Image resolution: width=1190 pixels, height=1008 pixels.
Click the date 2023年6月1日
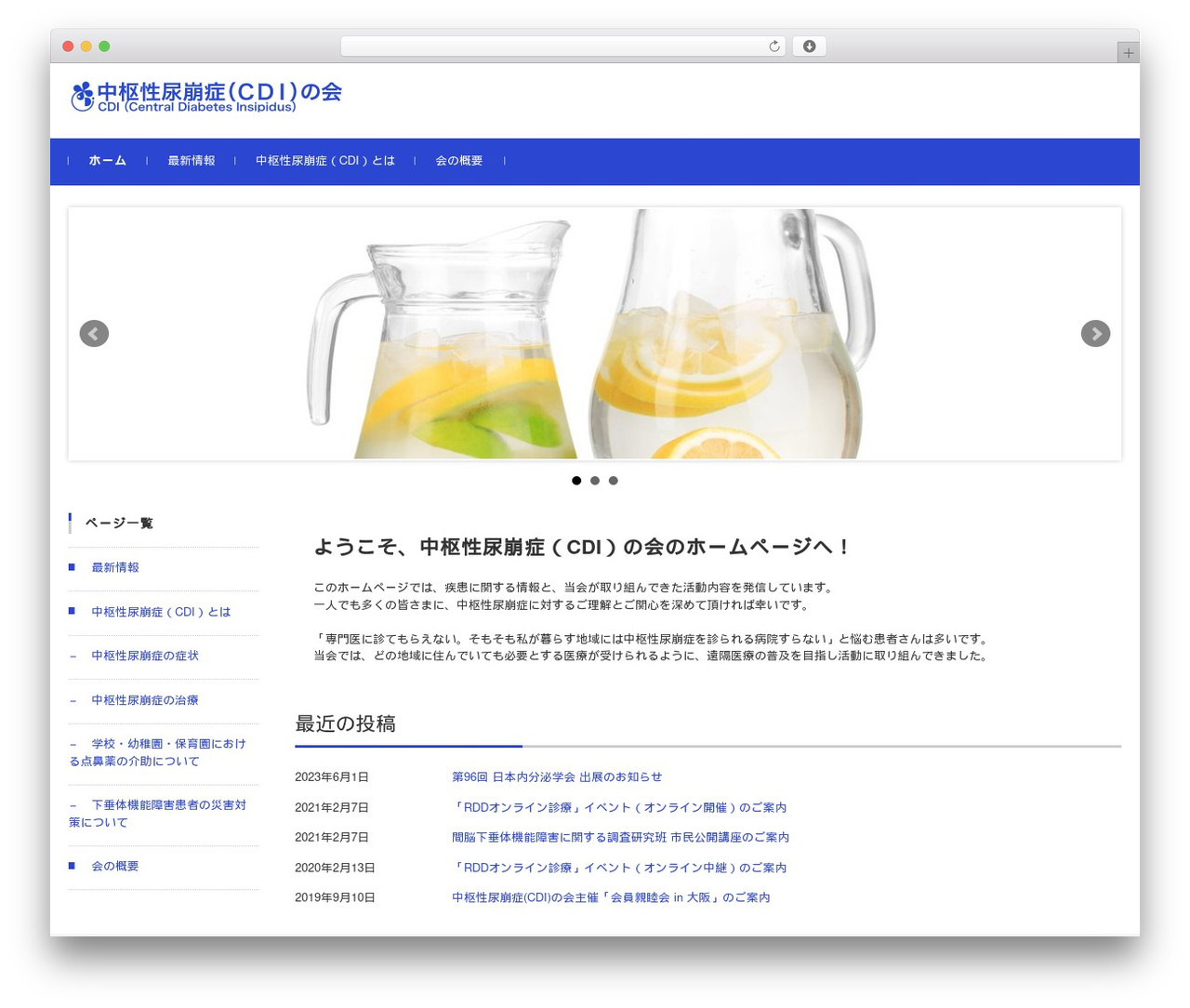[x=332, y=776]
